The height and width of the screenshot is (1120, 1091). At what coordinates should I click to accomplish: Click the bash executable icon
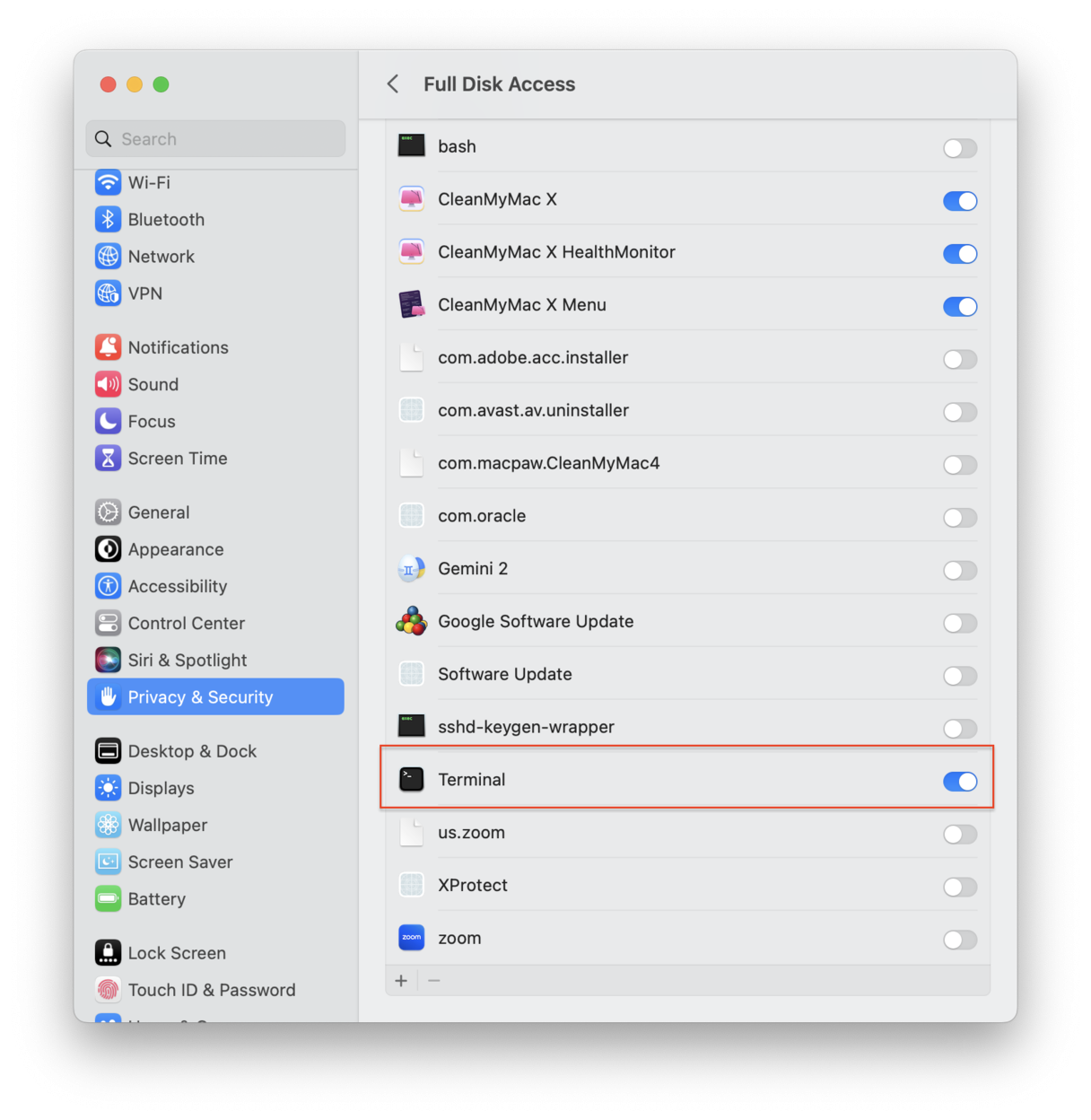point(411,145)
